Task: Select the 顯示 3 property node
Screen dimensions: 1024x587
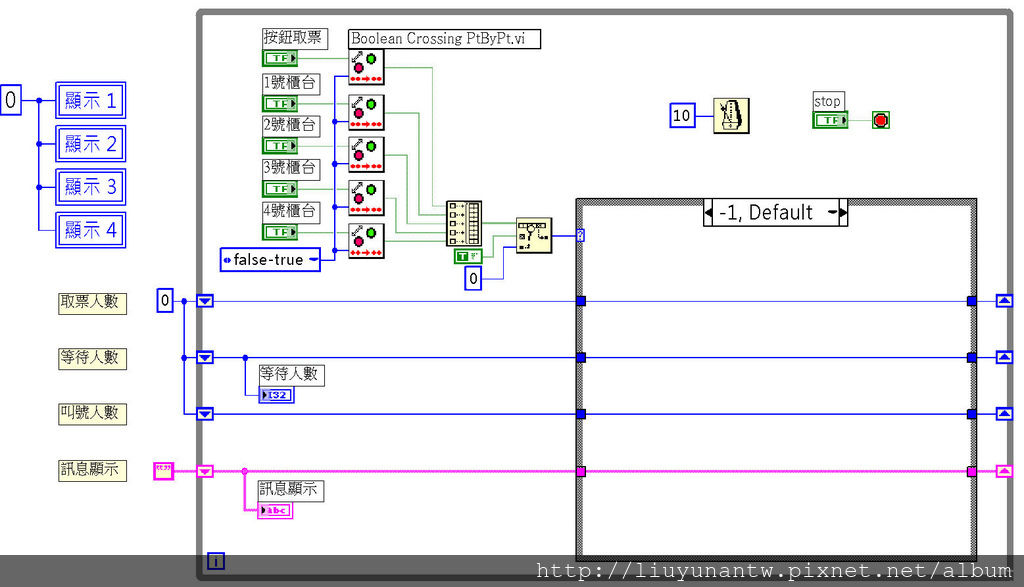Action: coord(90,187)
